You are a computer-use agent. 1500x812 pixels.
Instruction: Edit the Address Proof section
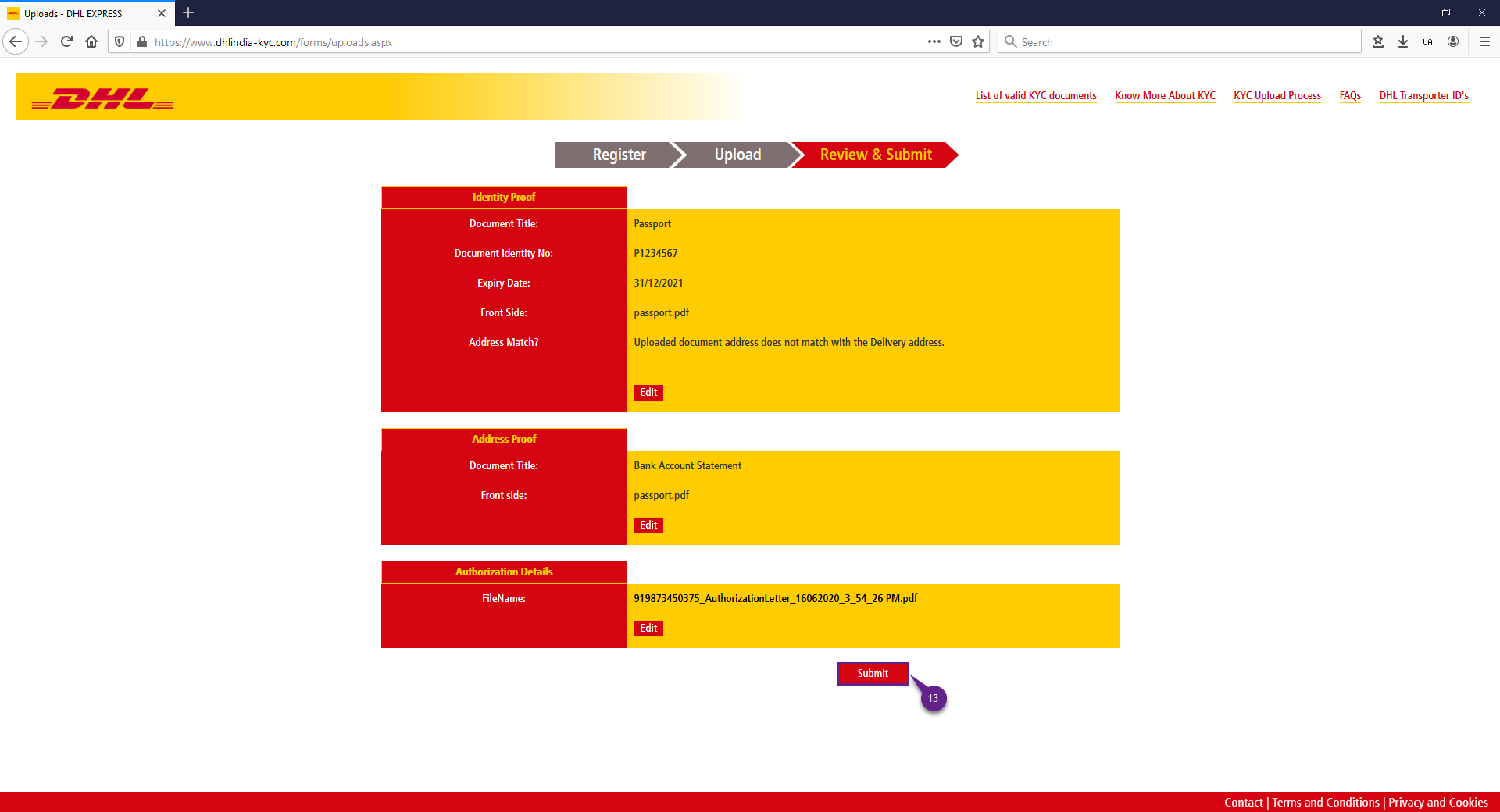[648, 525]
